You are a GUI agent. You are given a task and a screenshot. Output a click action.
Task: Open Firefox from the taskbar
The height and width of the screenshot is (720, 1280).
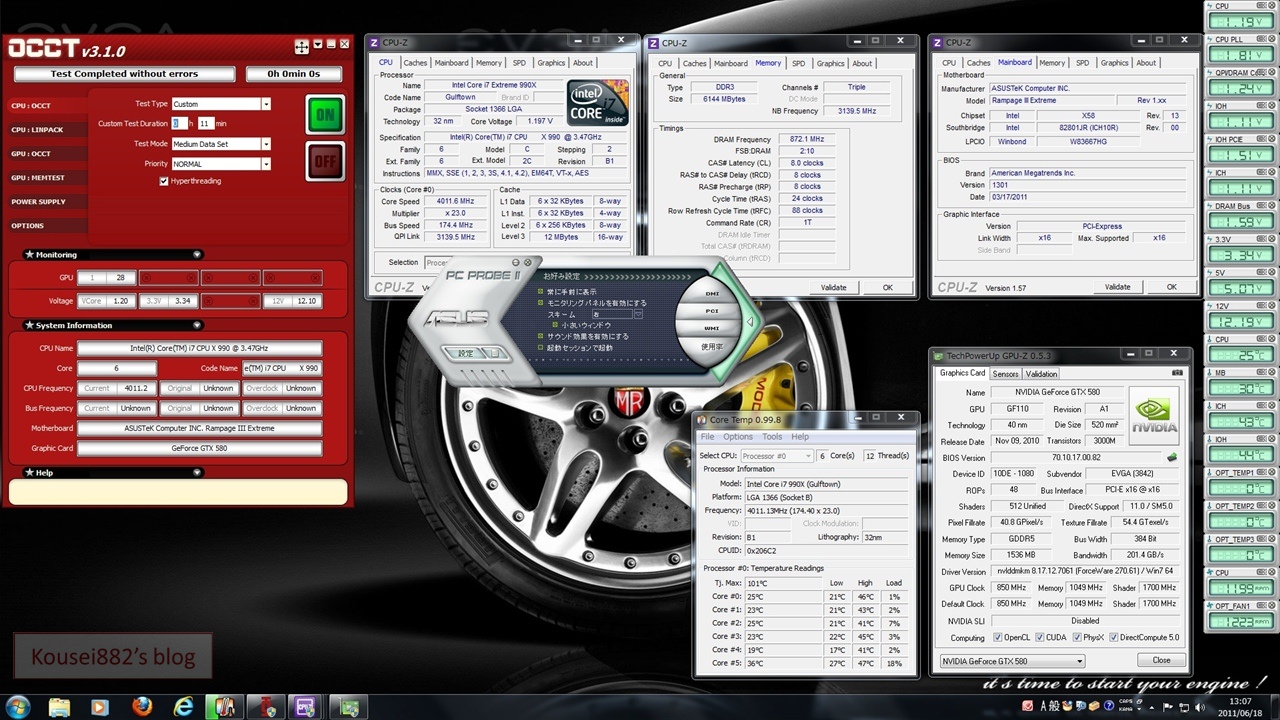(142, 707)
